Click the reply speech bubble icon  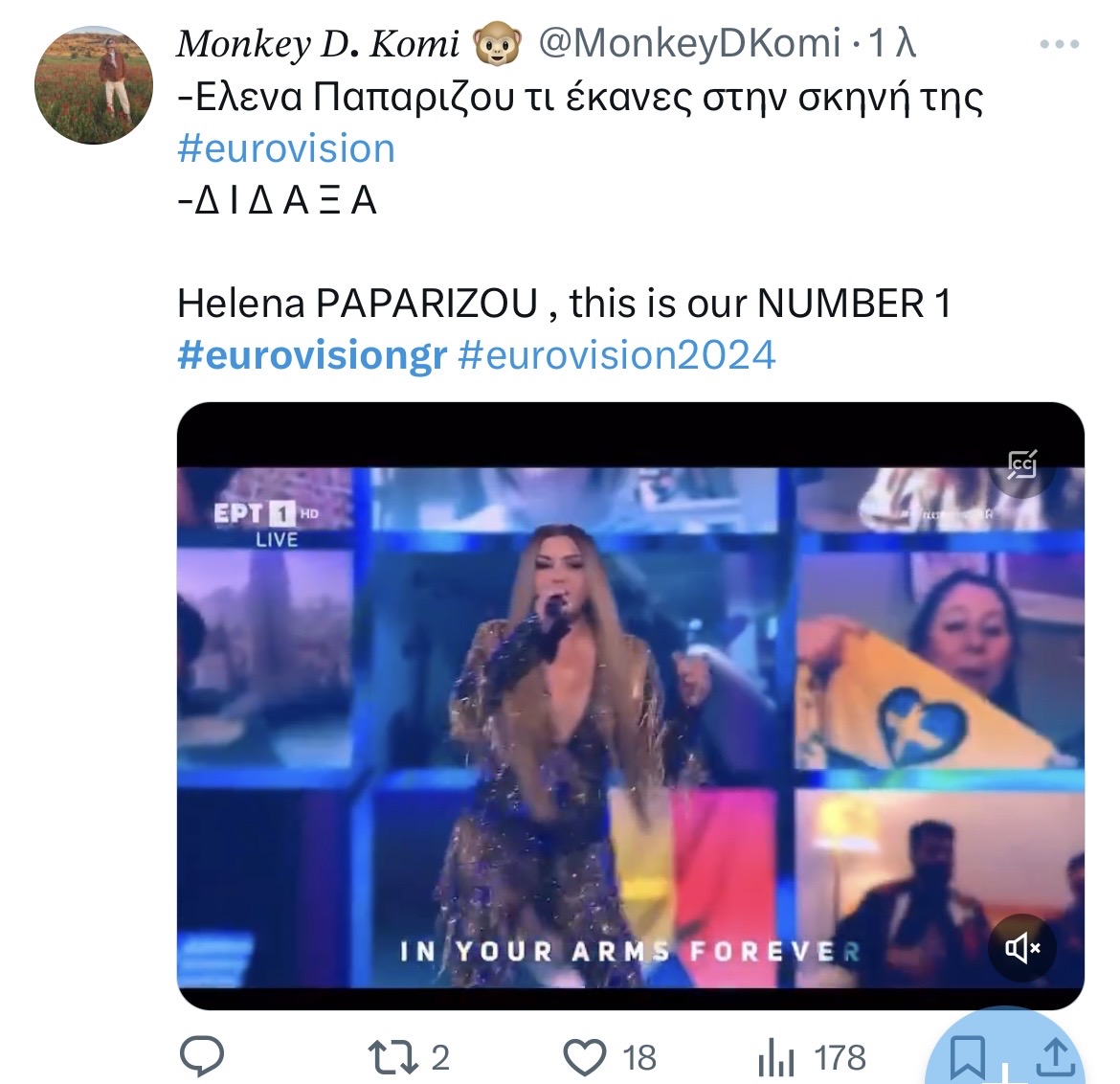[x=203, y=1057]
